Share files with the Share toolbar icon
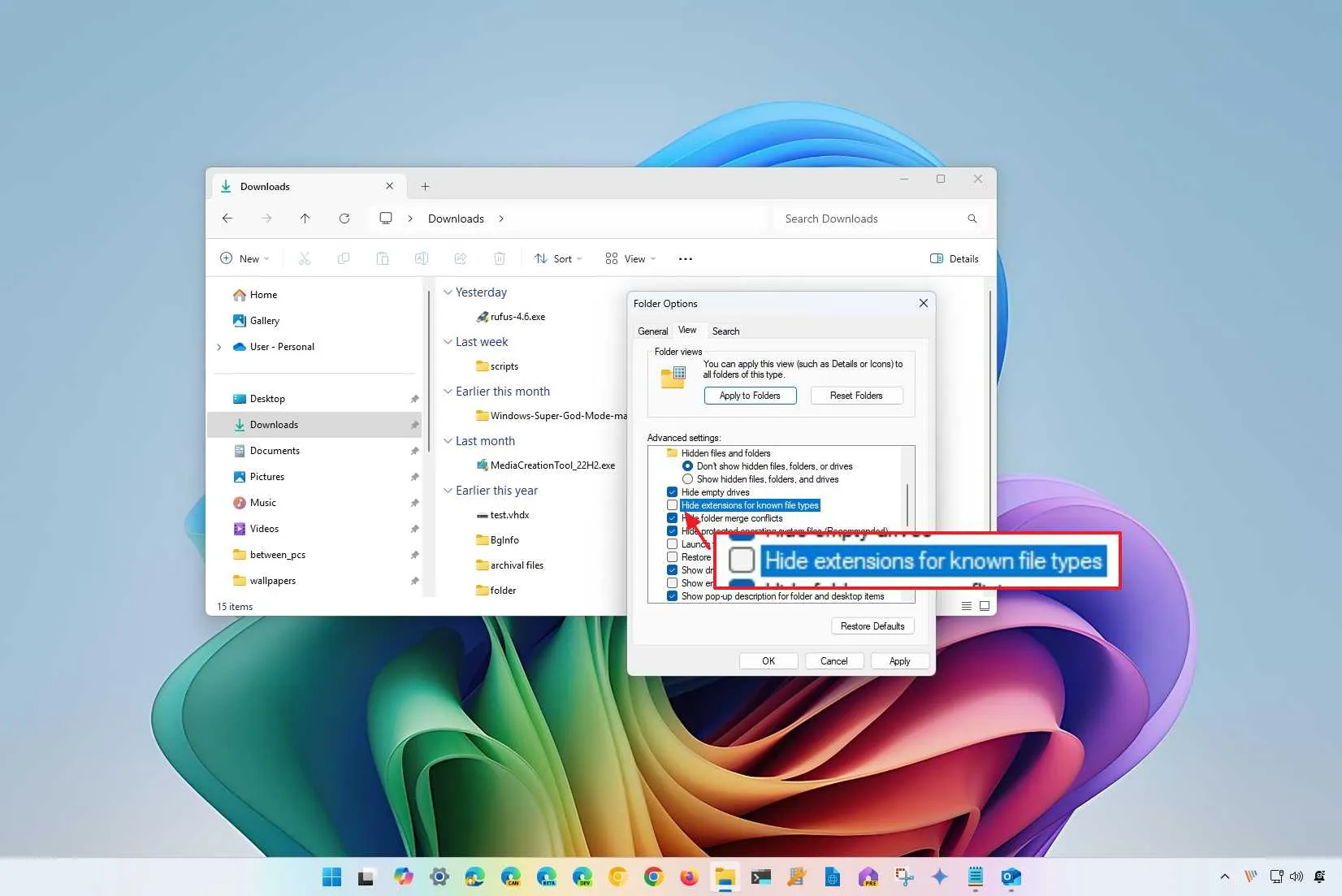The width and height of the screenshot is (1342, 896). pos(461,258)
